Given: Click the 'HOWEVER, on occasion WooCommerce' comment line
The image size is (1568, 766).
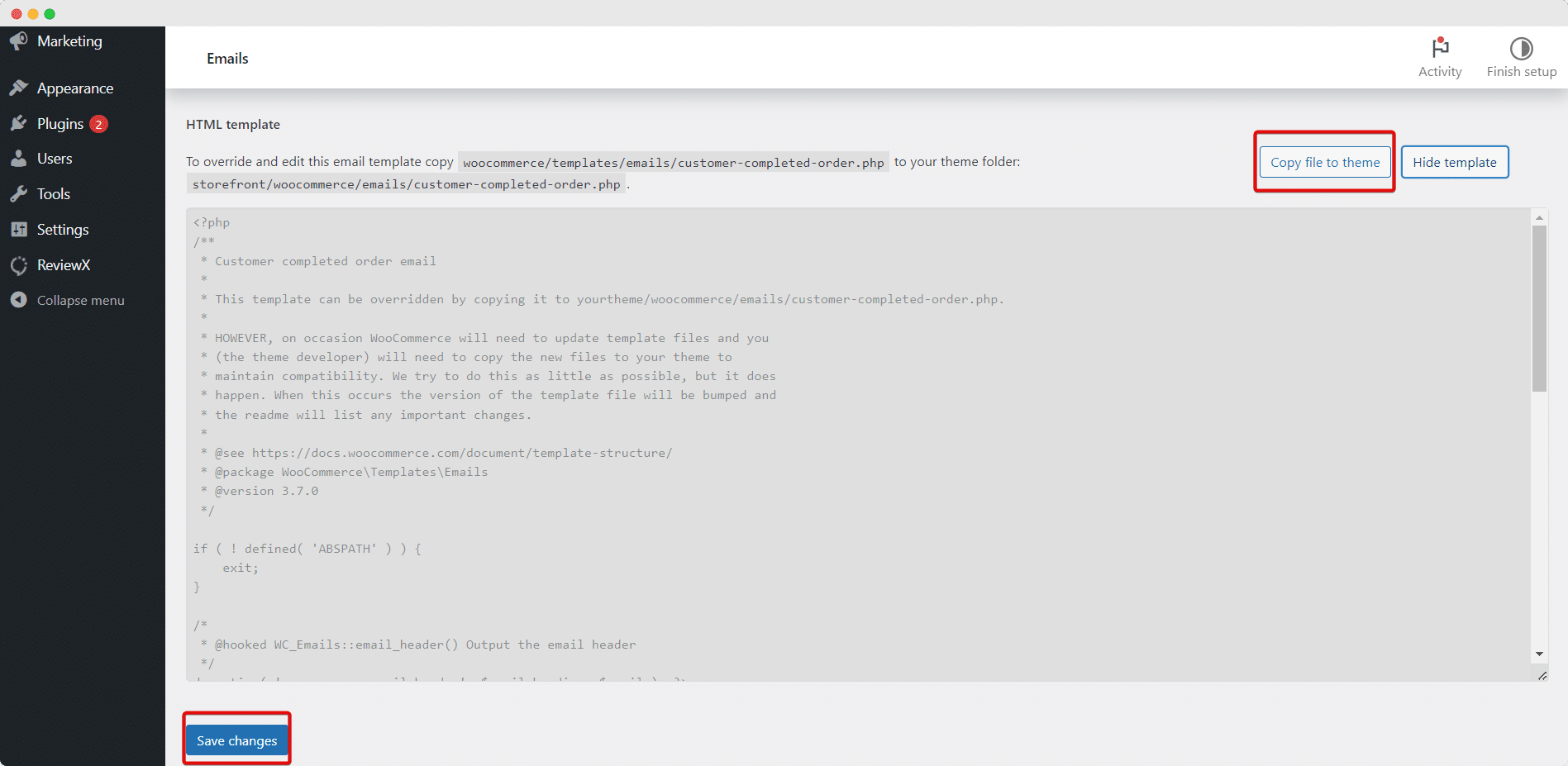Looking at the screenshot, I should click(484, 338).
